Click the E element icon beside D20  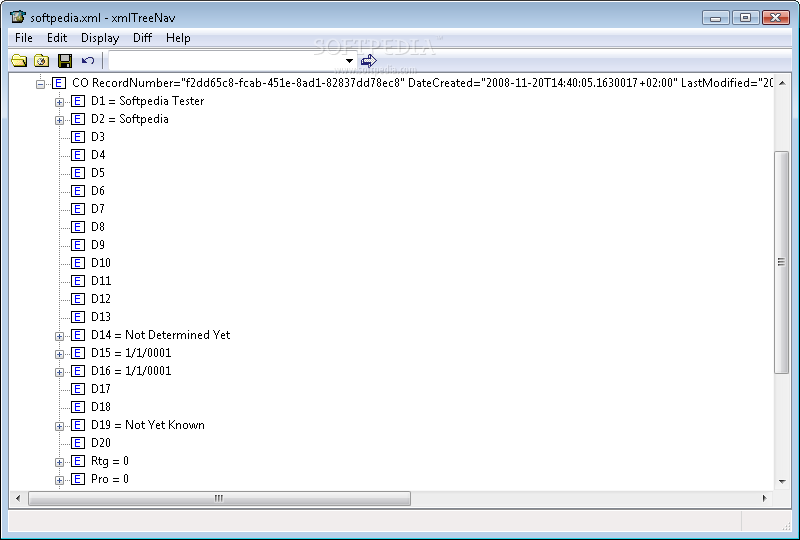pyautogui.click(x=78, y=443)
